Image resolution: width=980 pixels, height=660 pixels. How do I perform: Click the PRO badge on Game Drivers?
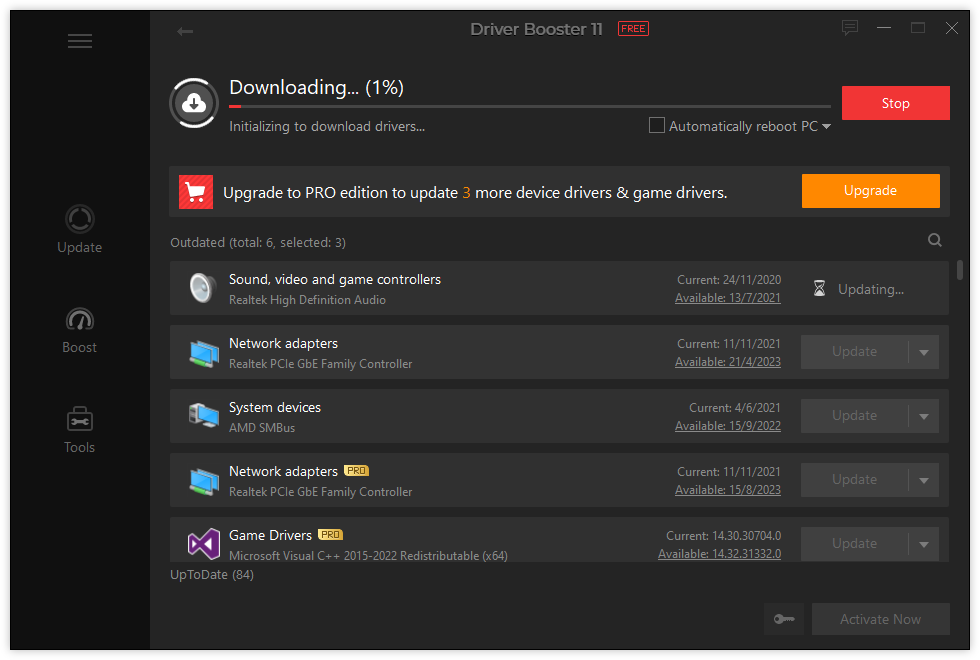coord(330,535)
